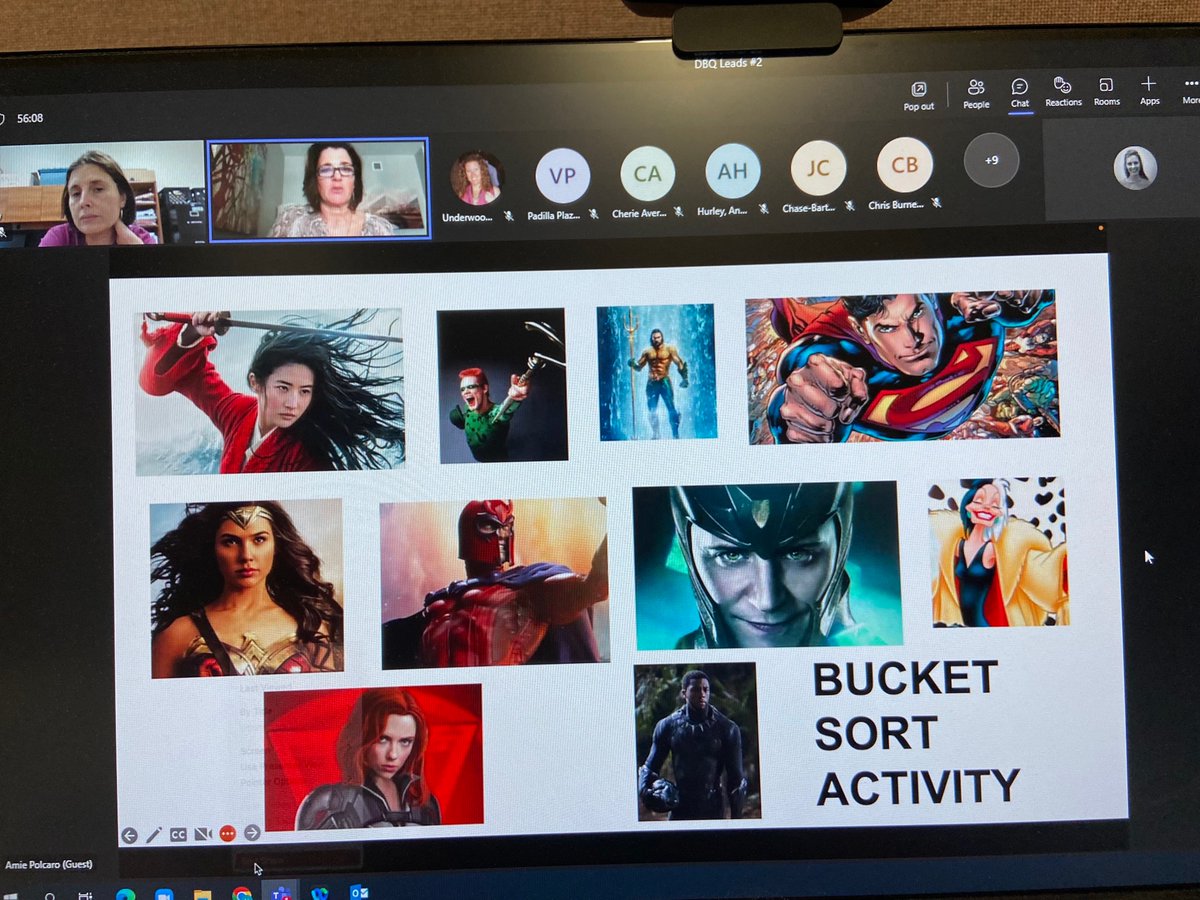Open the Chat panel

pyautogui.click(x=1019, y=93)
